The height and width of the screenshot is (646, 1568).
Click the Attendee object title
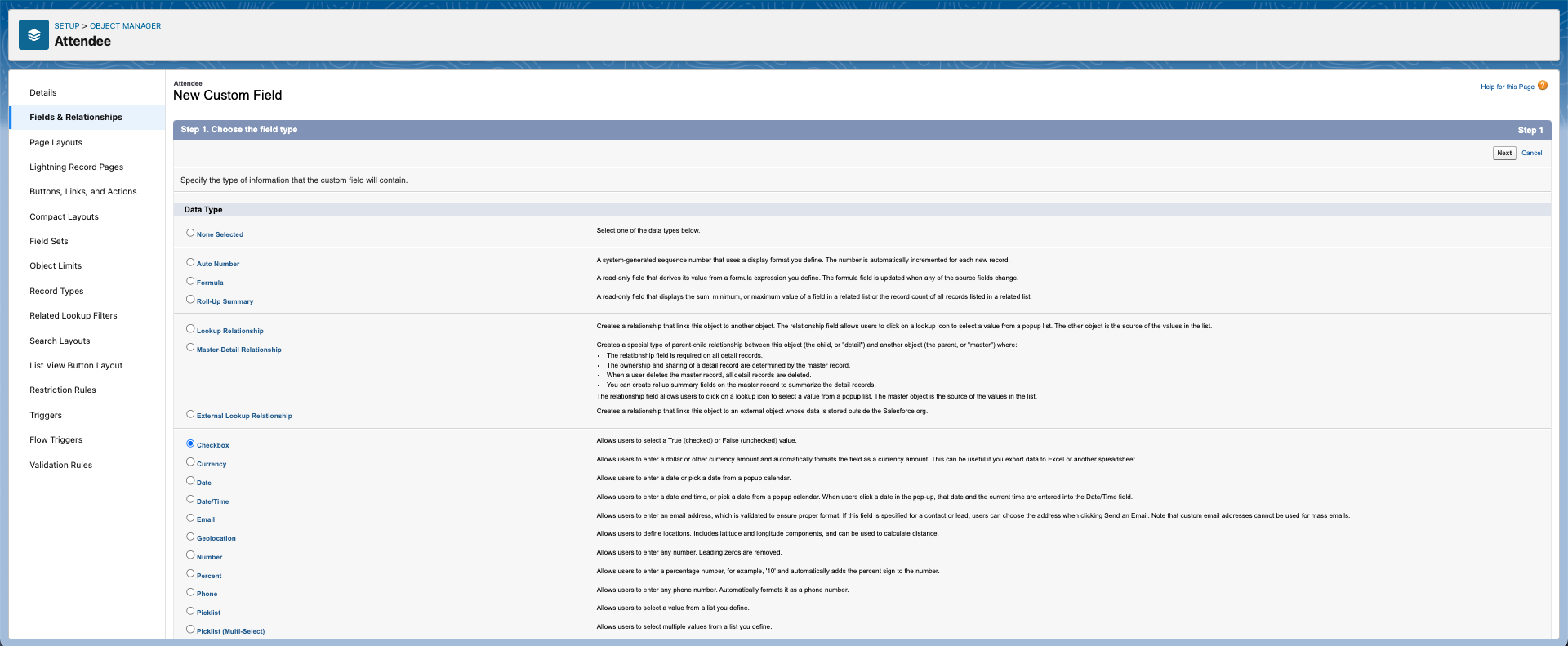82,42
